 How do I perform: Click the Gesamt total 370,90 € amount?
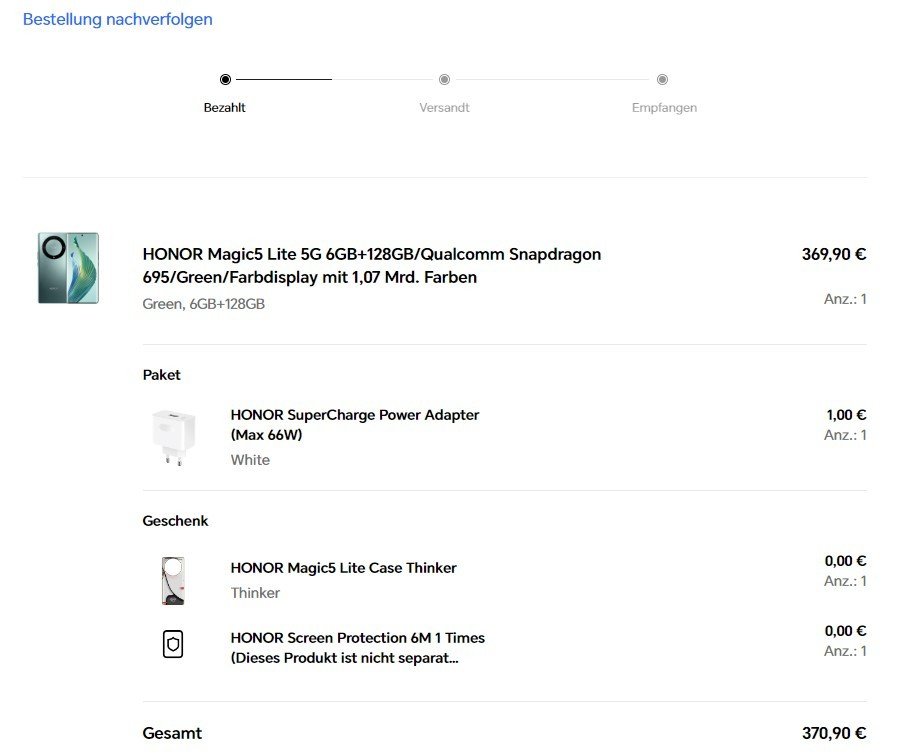coord(833,733)
